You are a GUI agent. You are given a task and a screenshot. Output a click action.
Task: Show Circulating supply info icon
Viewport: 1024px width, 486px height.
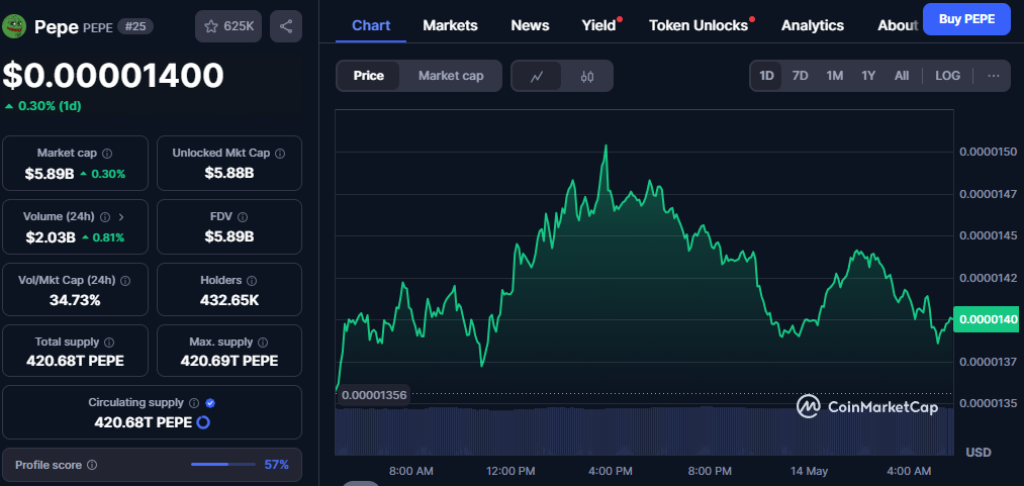pyautogui.click(x=194, y=403)
